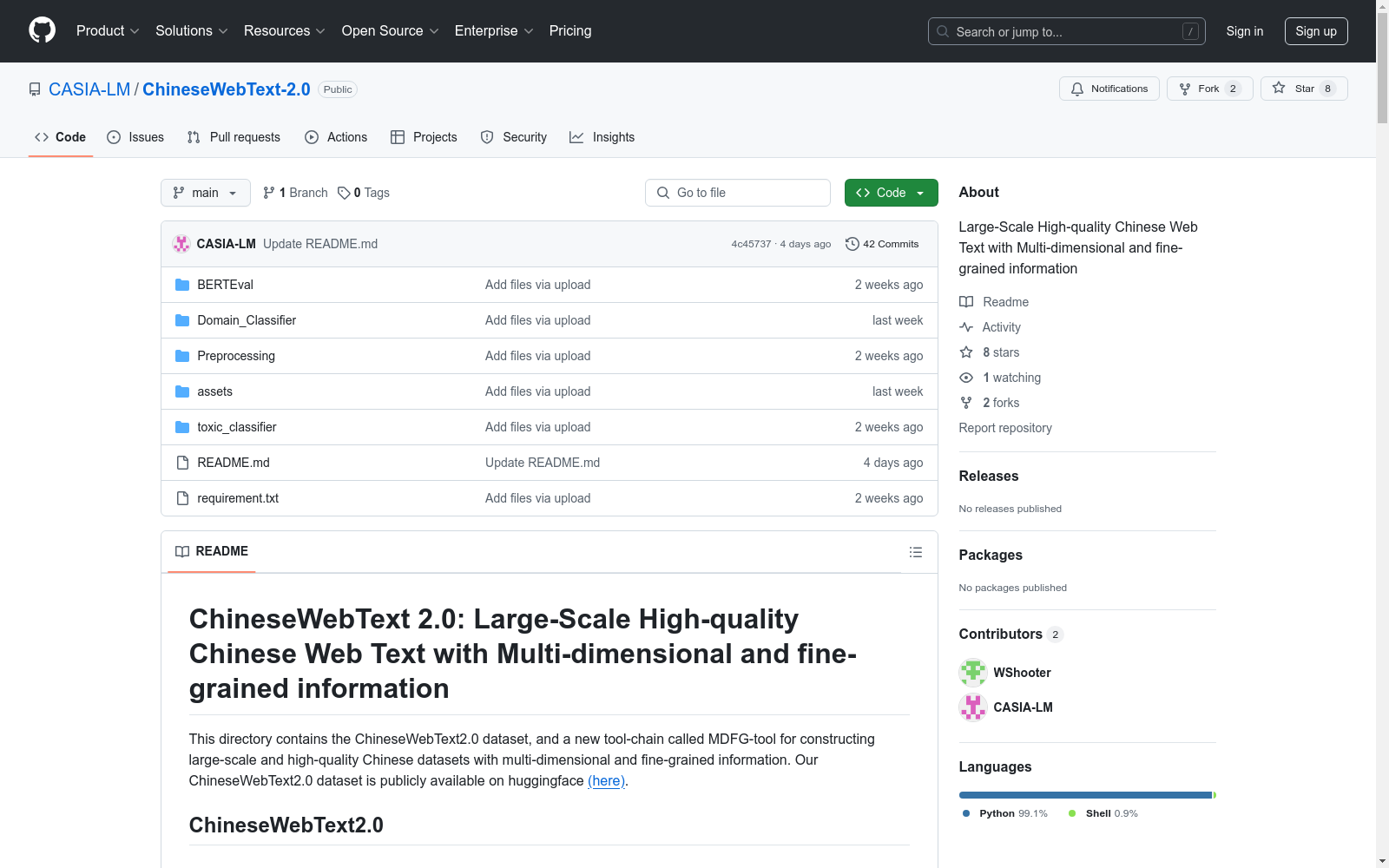Open Add files via upload commit for BERTEval
The image size is (1389, 868).
(537, 285)
